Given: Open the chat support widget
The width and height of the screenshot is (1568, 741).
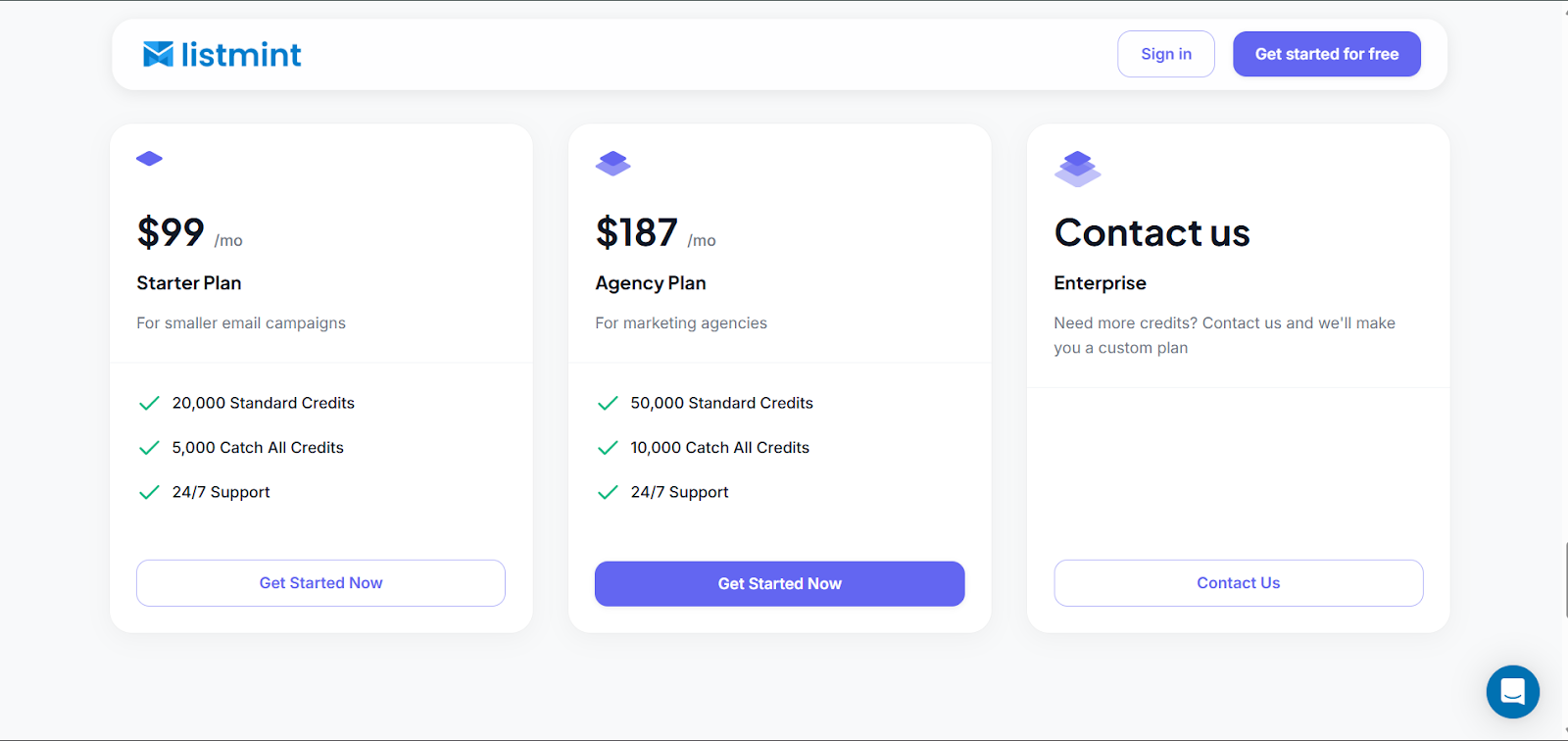Looking at the screenshot, I should tap(1511, 692).
